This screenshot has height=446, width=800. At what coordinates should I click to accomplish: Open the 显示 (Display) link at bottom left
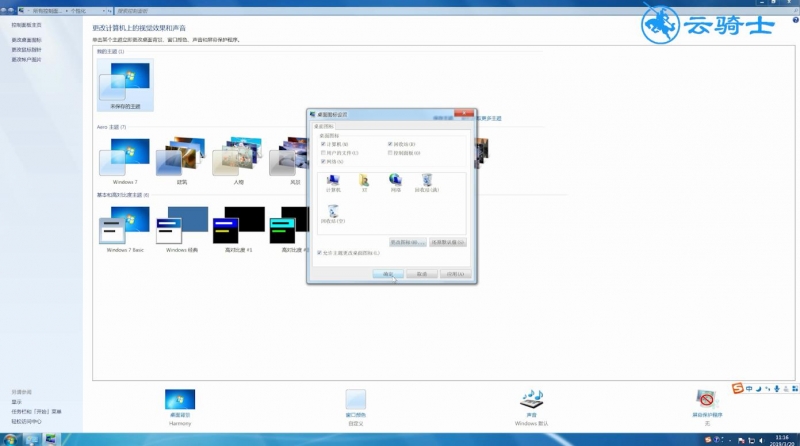click(17, 402)
